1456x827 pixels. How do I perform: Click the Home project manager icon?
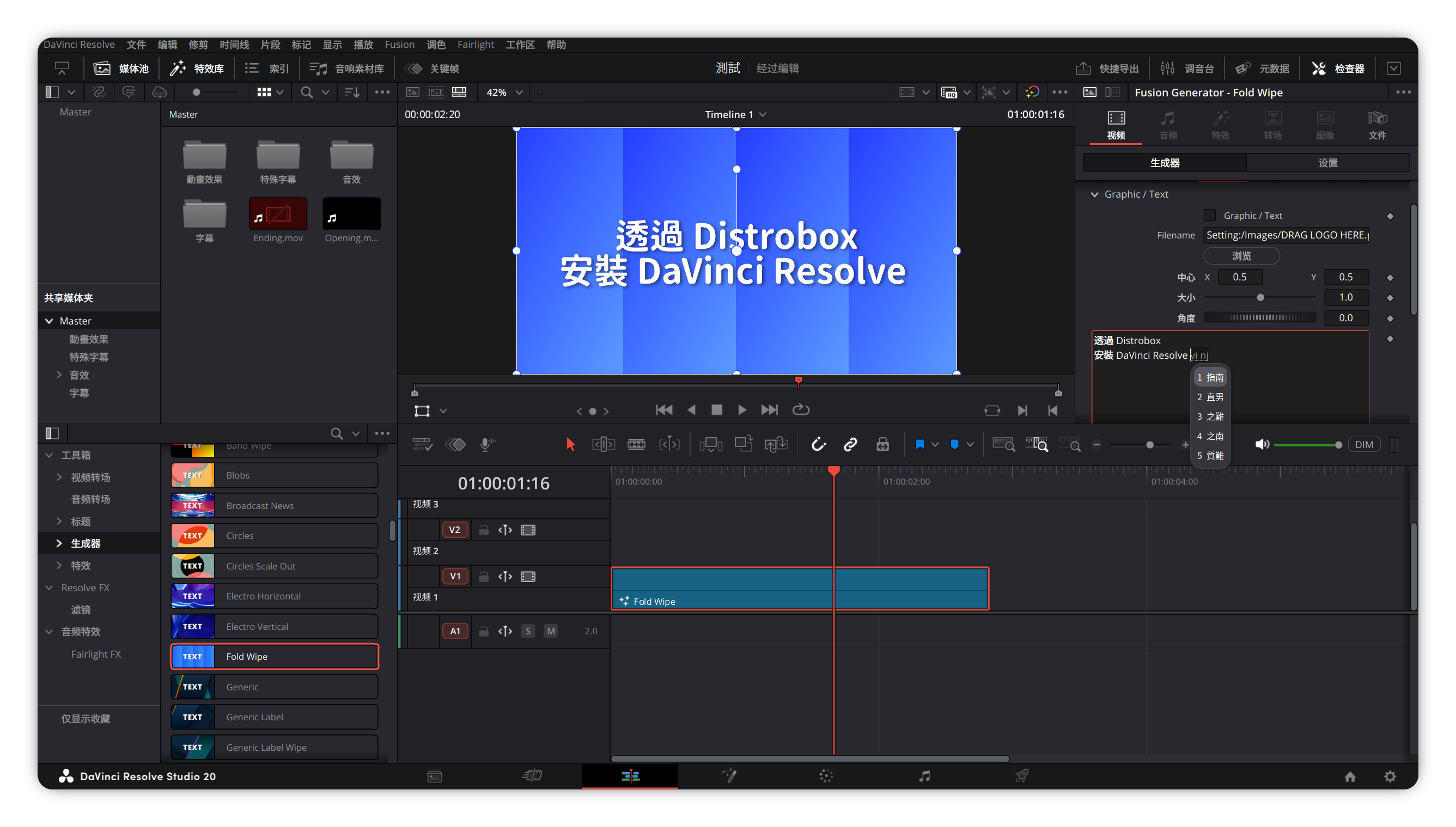click(1350, 776)
